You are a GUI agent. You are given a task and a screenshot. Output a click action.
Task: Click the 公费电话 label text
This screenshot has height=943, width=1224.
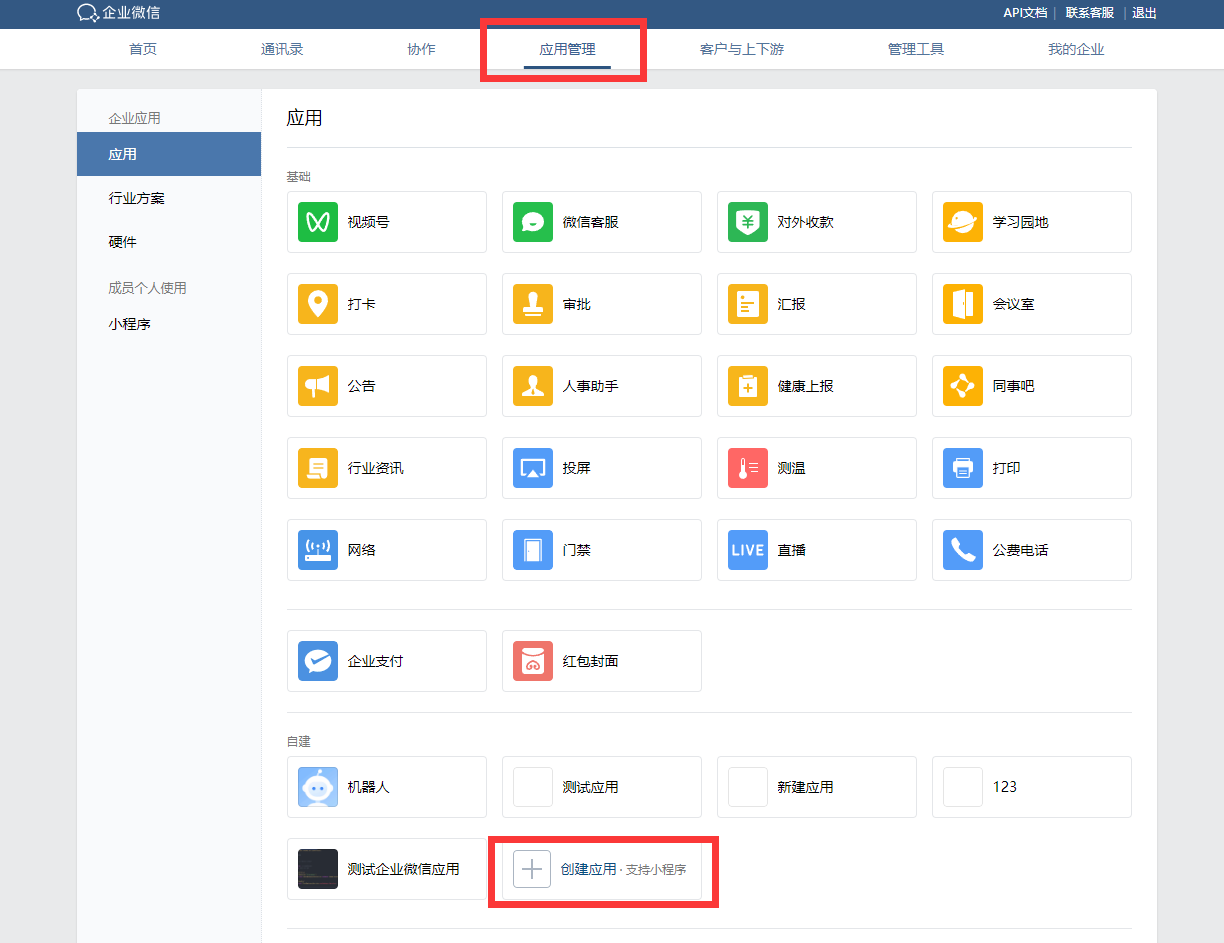[x=1021, y=550]
